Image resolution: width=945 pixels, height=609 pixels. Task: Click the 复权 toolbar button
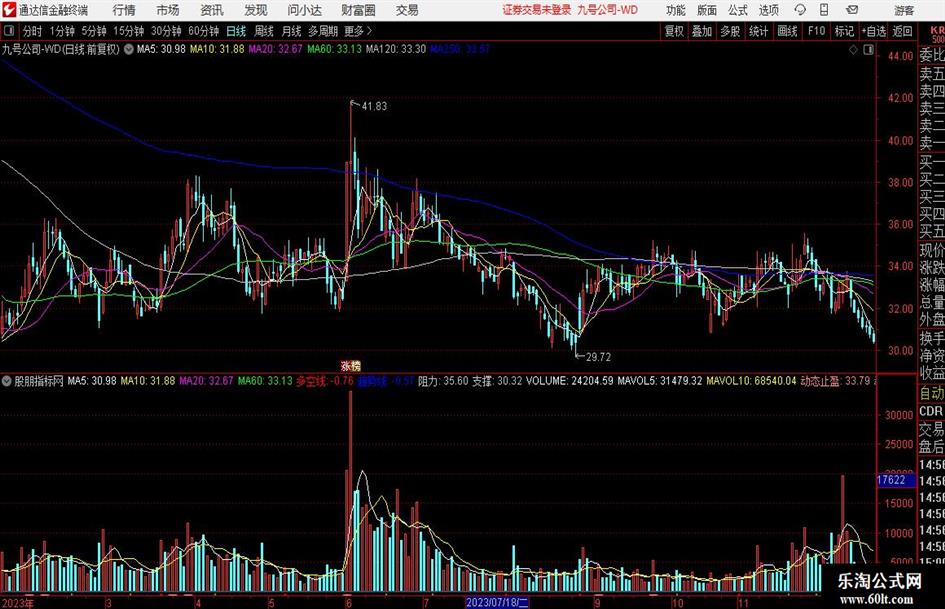click(x=674, y=31)
